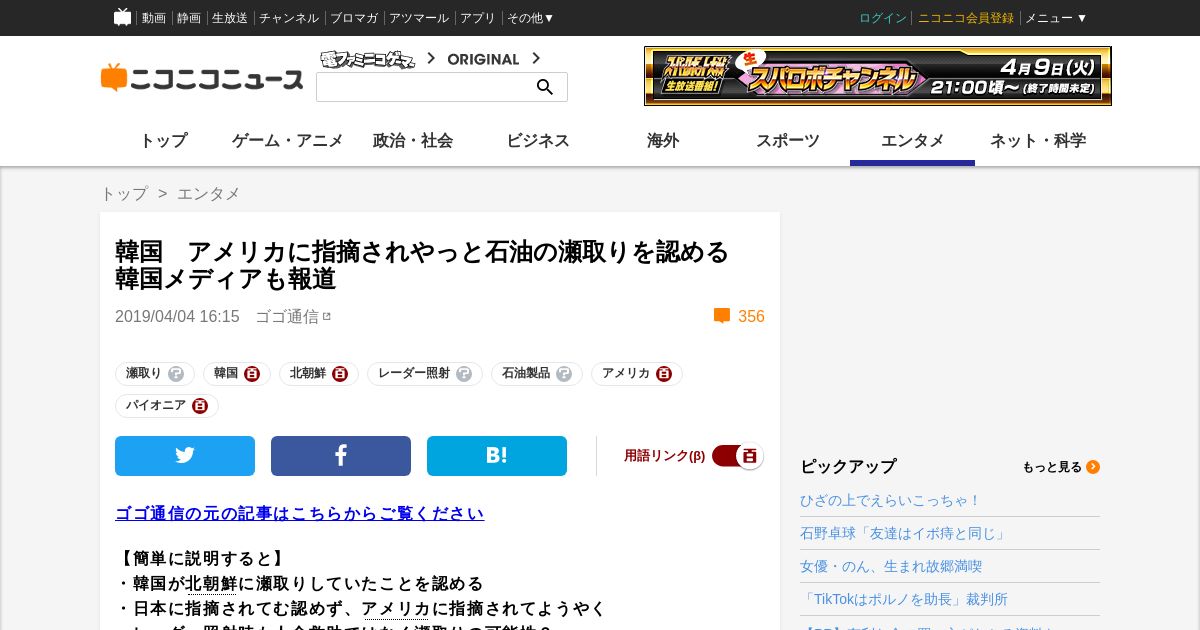
Task: Expand the その他▼ dropdown in top bar
Action: pyautogui.click(x=530, y=18)
